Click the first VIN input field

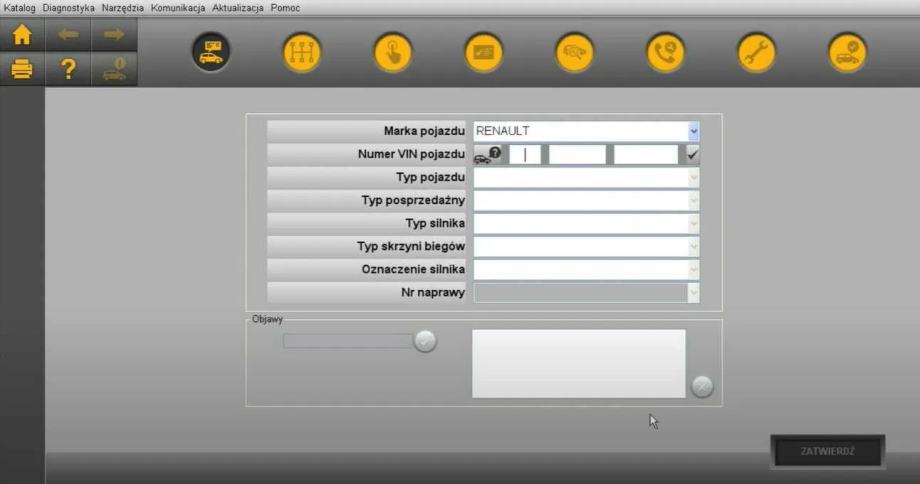click(x=525, y=155)
